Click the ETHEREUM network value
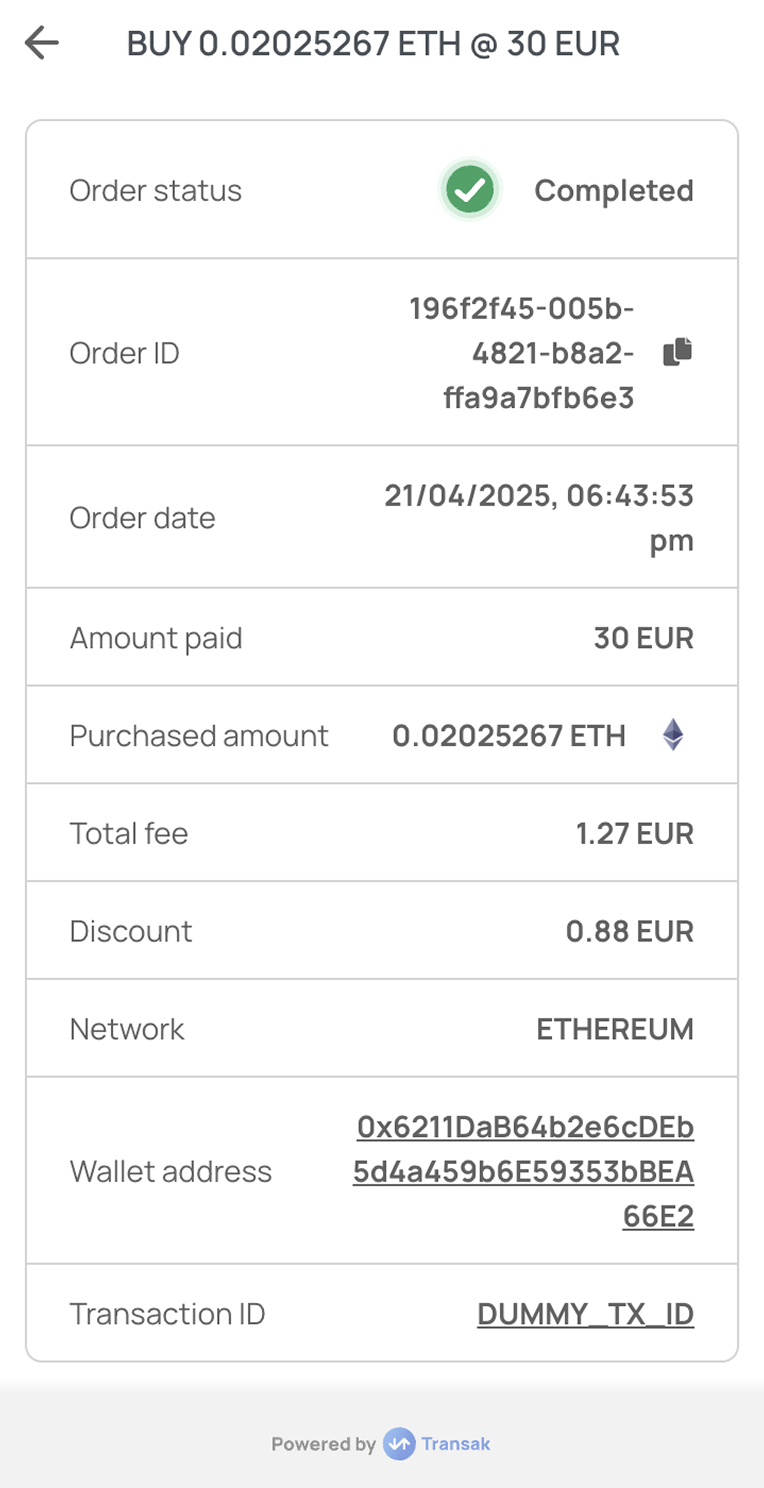The height and width of the screenshot is (1488, 764). pos(615,1029)
